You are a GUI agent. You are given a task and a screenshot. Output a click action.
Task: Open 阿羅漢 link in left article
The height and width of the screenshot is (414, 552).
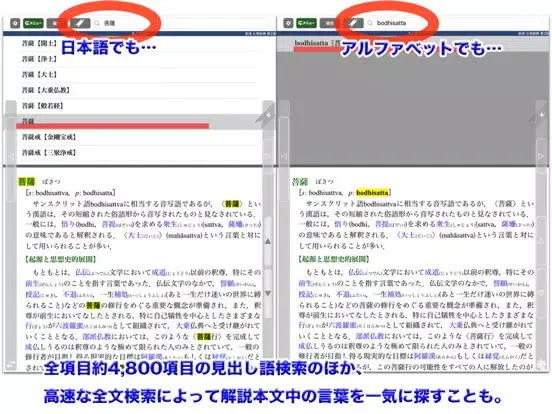(x=151, y=356)
